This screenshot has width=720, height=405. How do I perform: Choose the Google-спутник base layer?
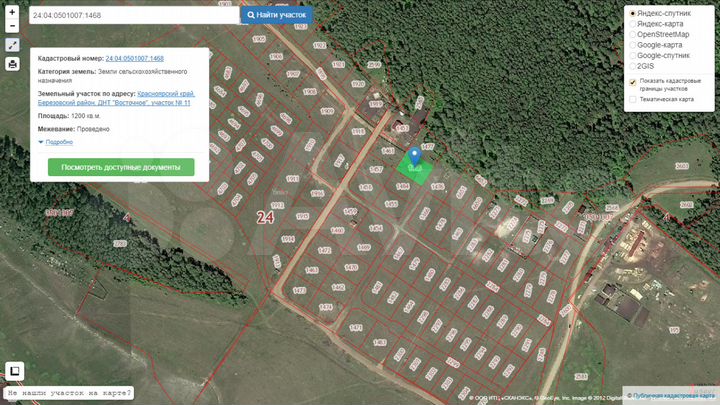[632, 56]
